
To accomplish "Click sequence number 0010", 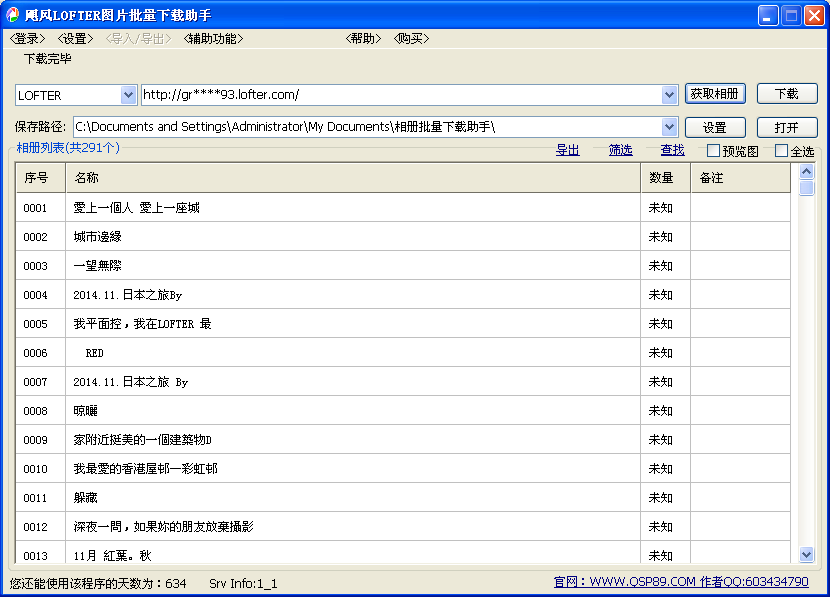I will pos(35,469).
